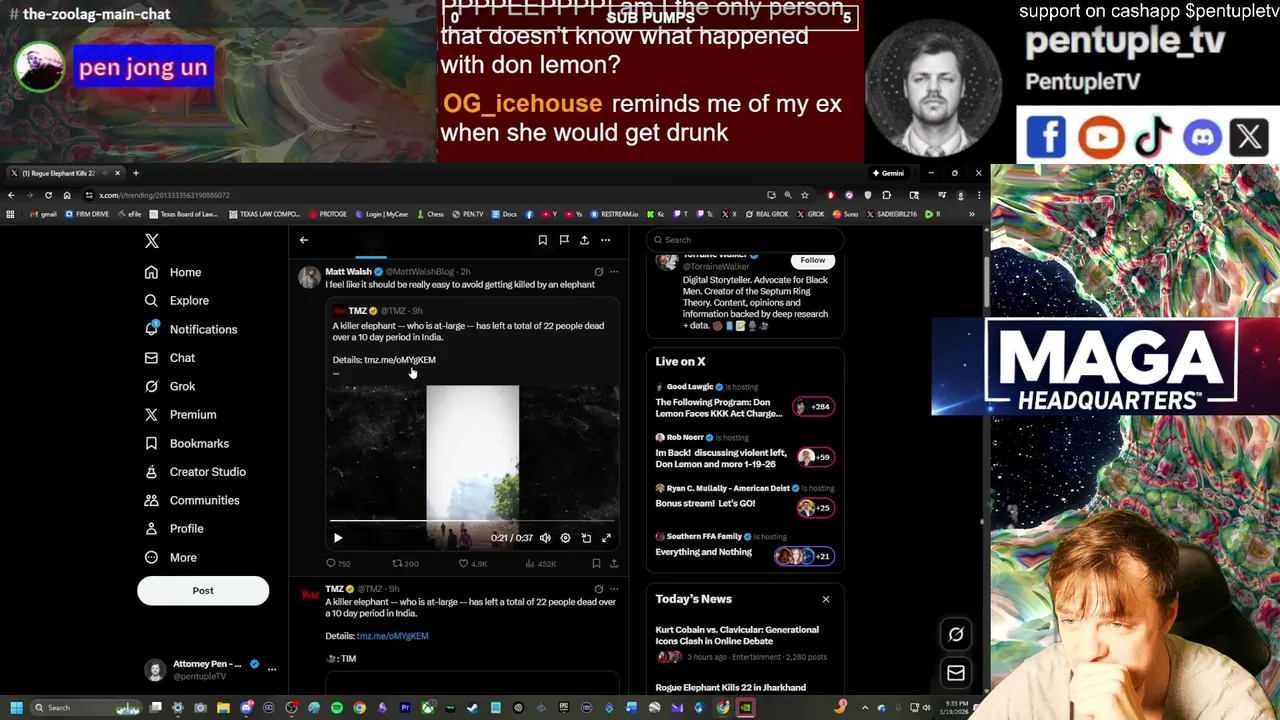Image resolution: width=1280 pixels, height=720 pixels.
Task: Open Chrome extensions puzzle icon
Action: (886, 195)
